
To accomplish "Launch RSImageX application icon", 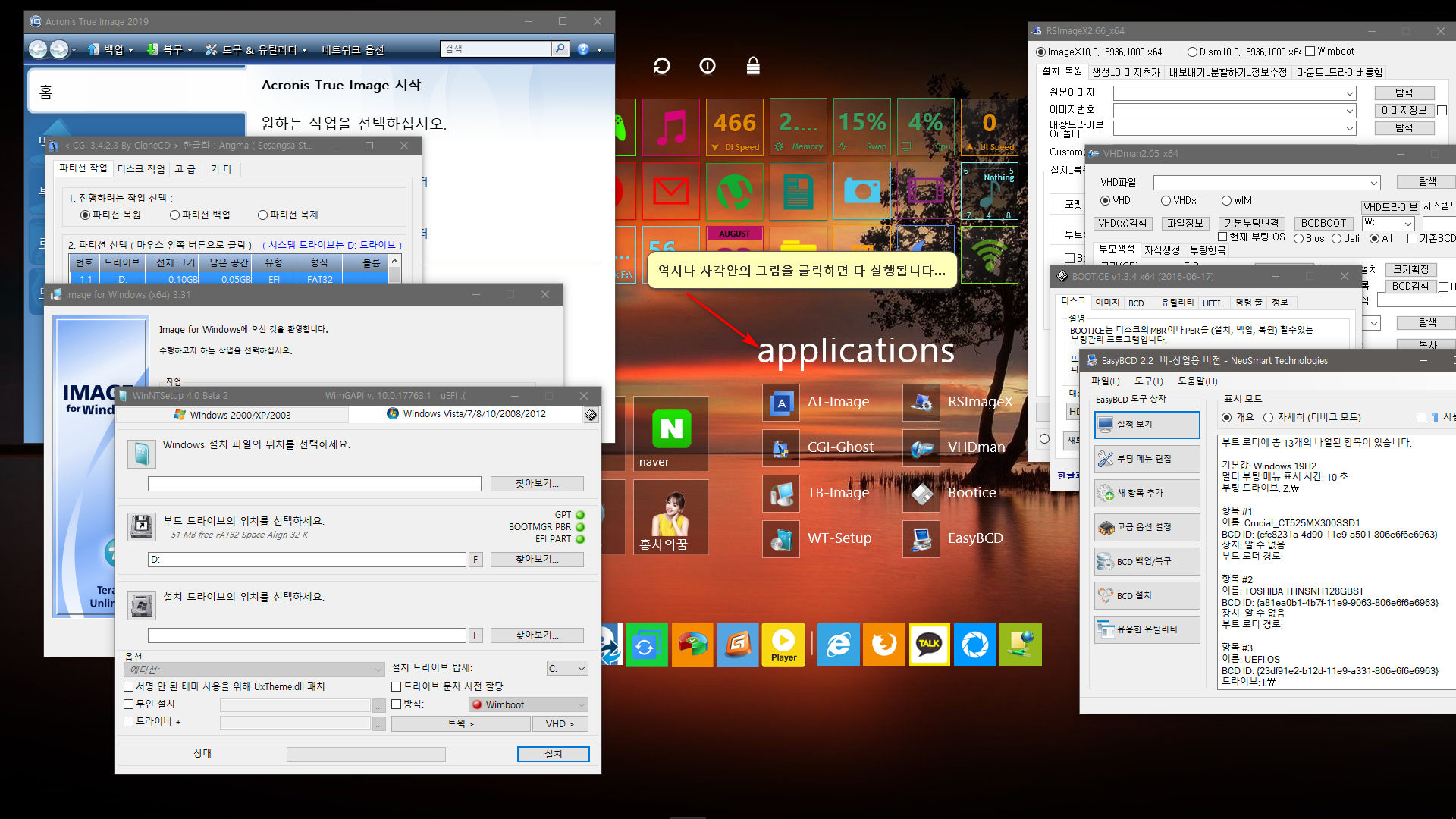I will pyautogui.click(x=921, y=403).
